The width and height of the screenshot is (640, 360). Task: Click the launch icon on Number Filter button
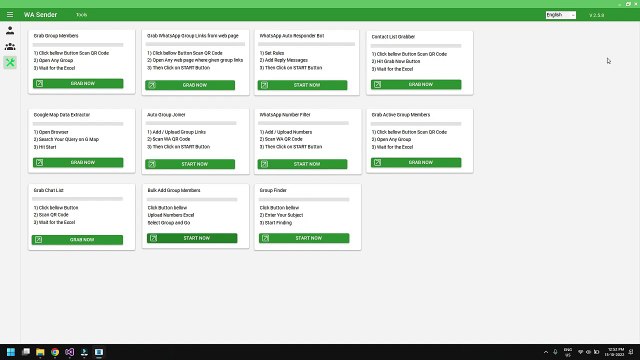[264, 164]
